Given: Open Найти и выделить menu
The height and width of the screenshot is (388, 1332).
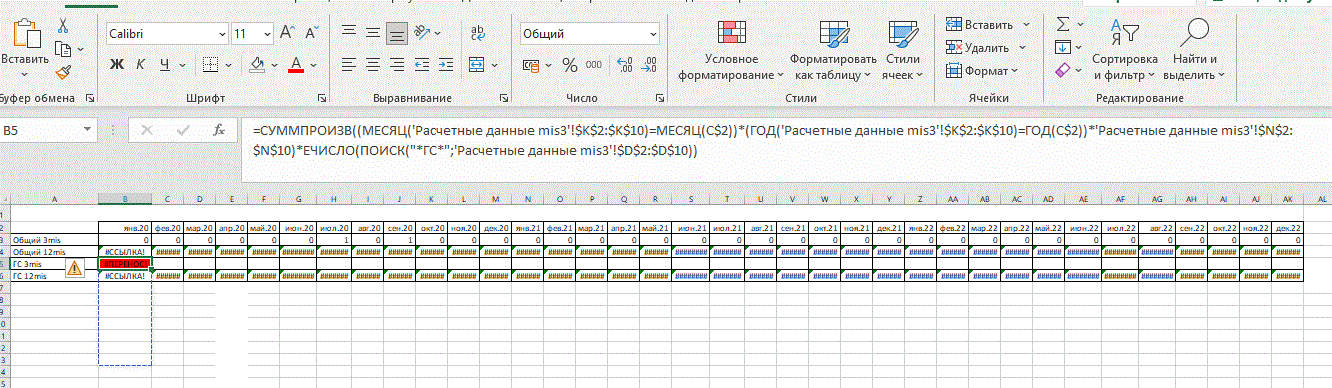Looking at the screenshot, I should coord(1194,50).
